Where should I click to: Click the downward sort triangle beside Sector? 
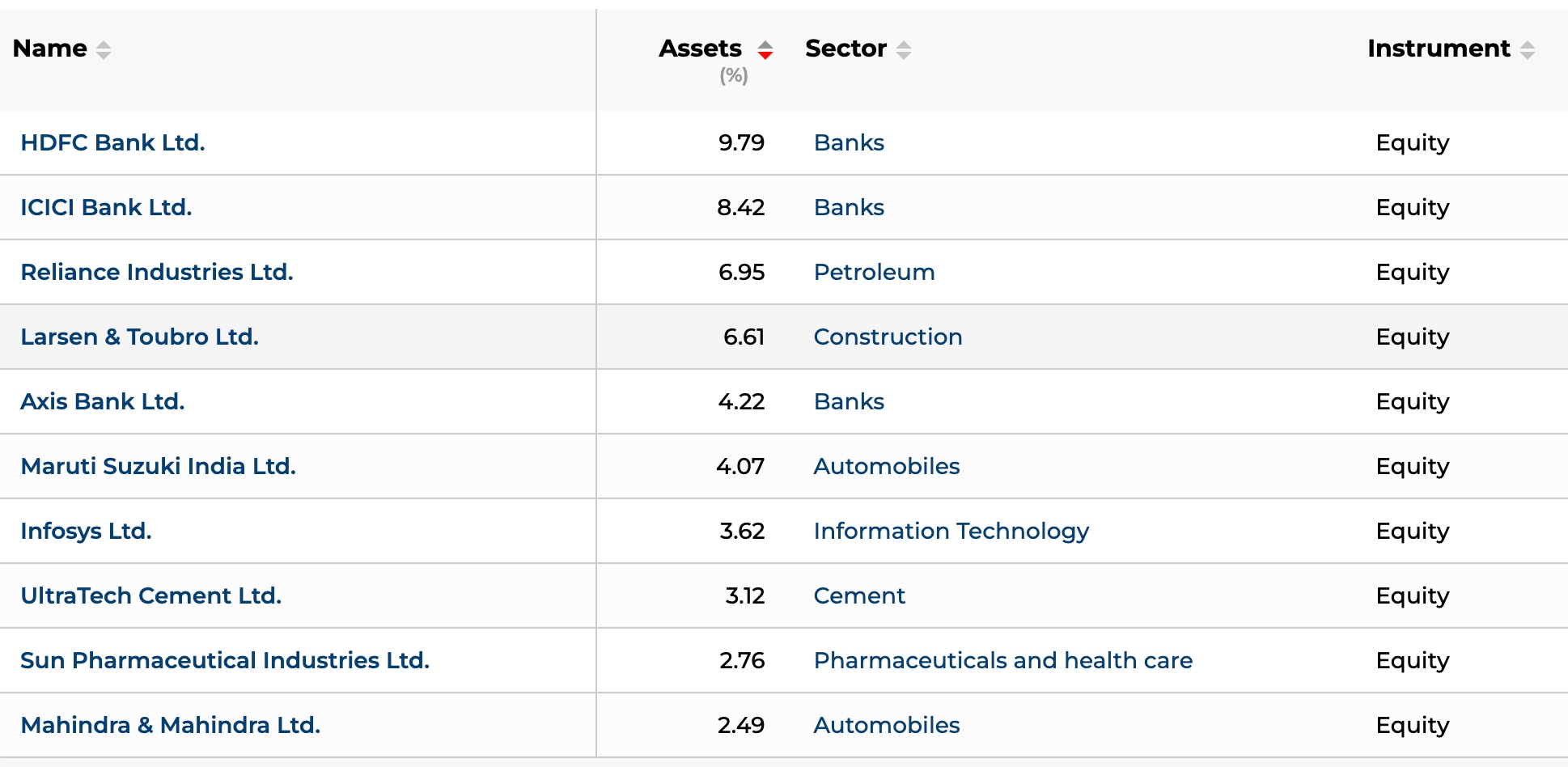(x=903, y=54)
